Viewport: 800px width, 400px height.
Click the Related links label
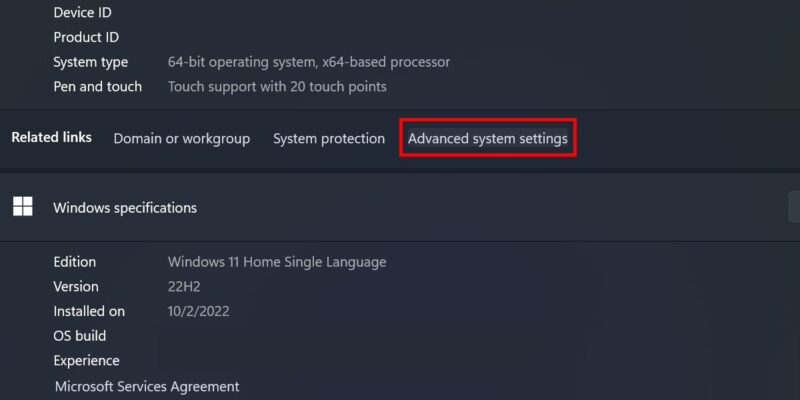click(x=52, y=137)
